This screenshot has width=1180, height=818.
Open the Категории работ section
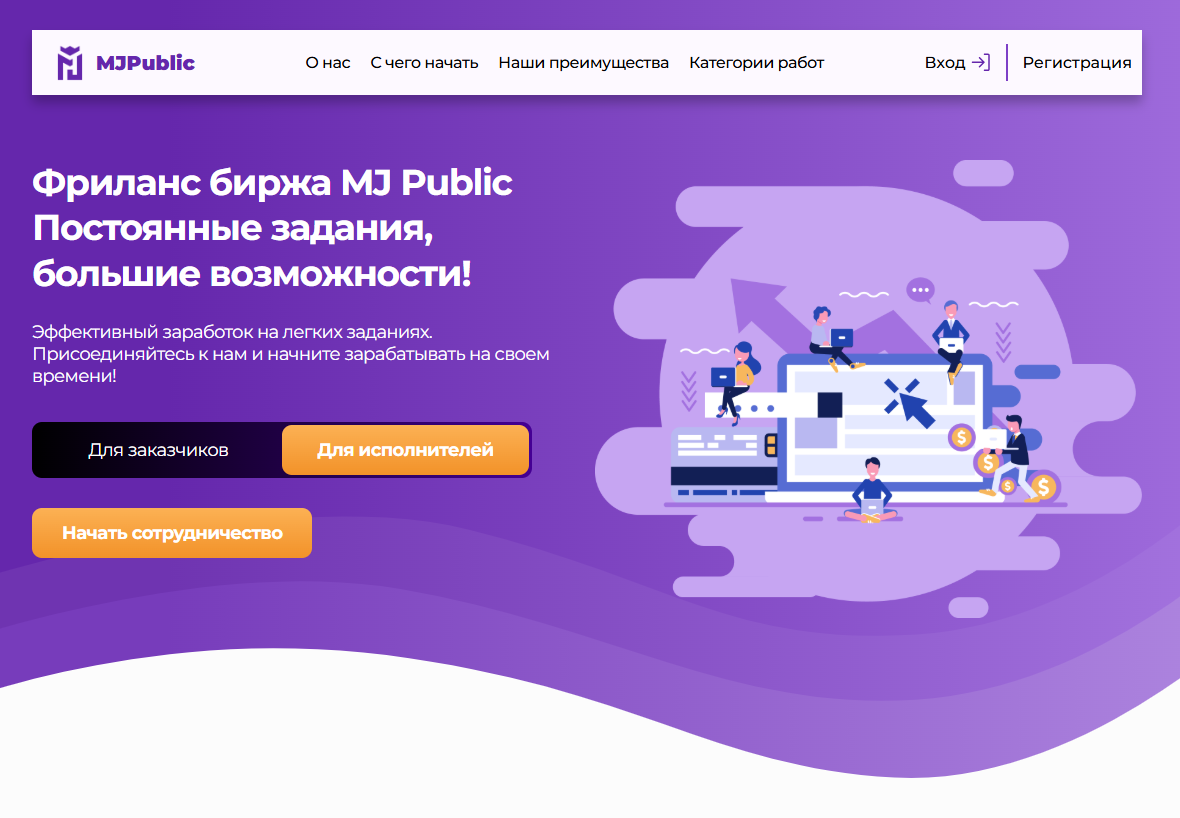click(x=756, y=62)
